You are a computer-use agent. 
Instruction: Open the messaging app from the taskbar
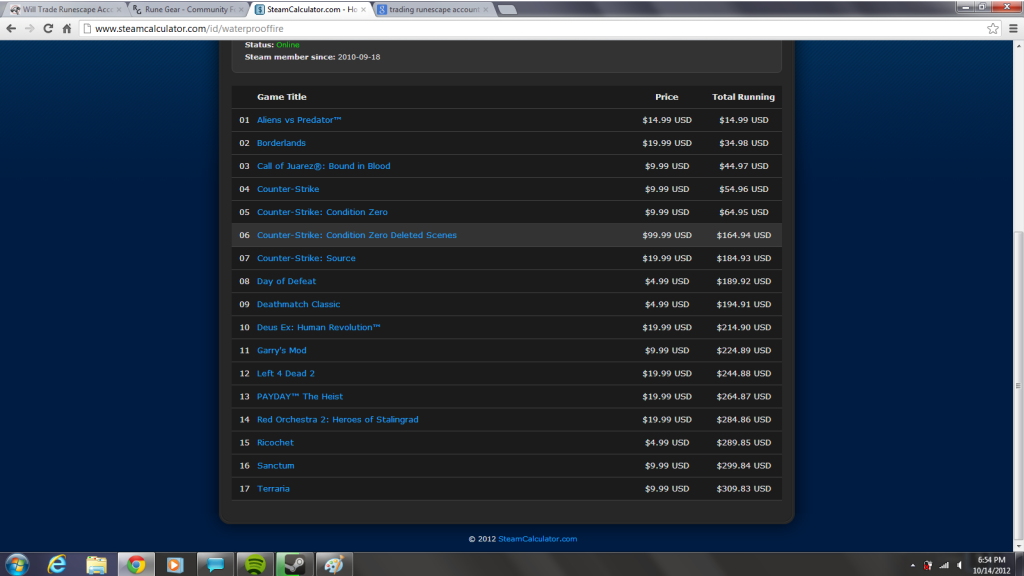coord(215,563)
